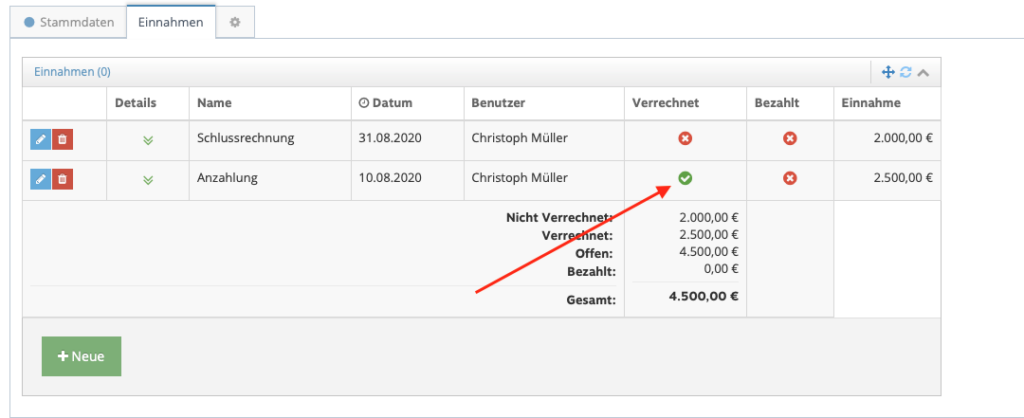1024x418 pixels.
Task: Switch to the Stammdaten tab
Action: 69,22
